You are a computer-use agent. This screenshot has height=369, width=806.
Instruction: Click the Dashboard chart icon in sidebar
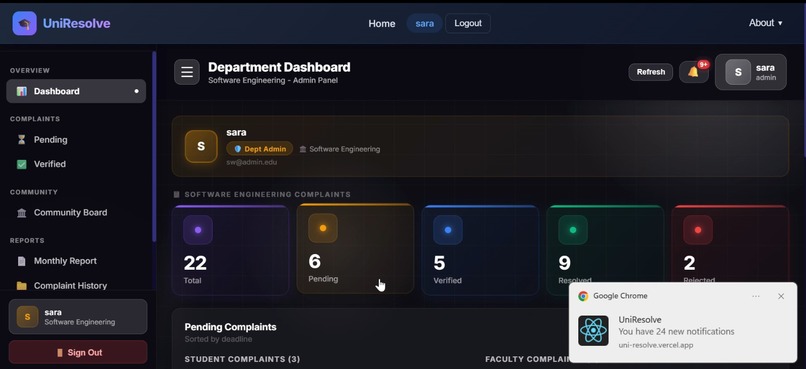22,91
